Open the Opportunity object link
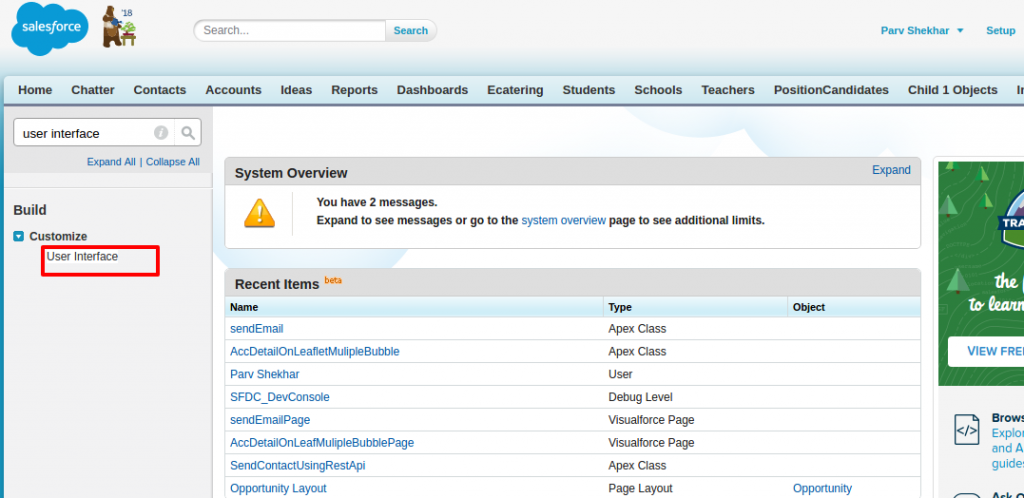This screenshot has width=1024, height=498. 822,489
